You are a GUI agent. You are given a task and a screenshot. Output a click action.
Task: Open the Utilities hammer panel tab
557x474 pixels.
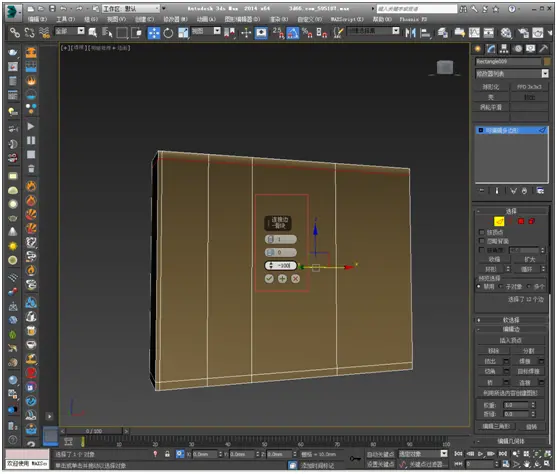tap(544, 49)
